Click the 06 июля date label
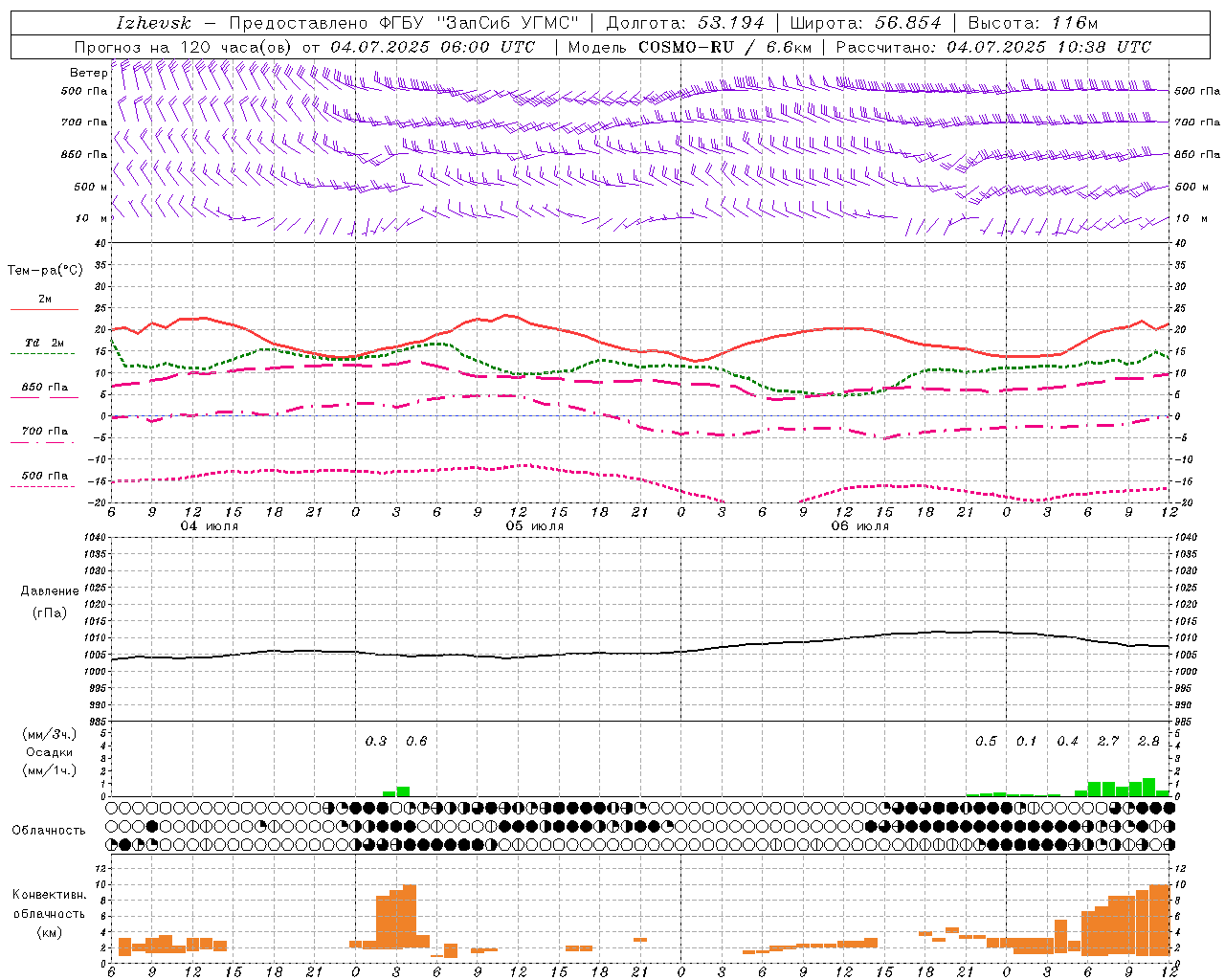The width and height of the screenshot is (1225, 980). (860, 526)
